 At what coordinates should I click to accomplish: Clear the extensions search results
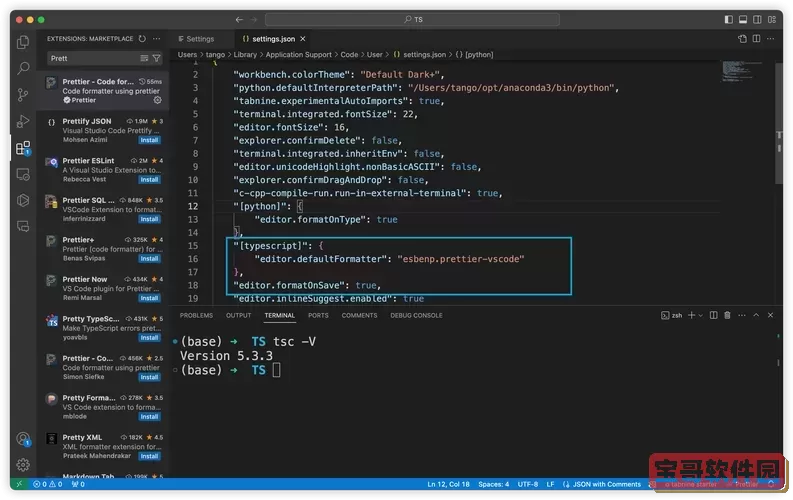[x=144, y=58]
